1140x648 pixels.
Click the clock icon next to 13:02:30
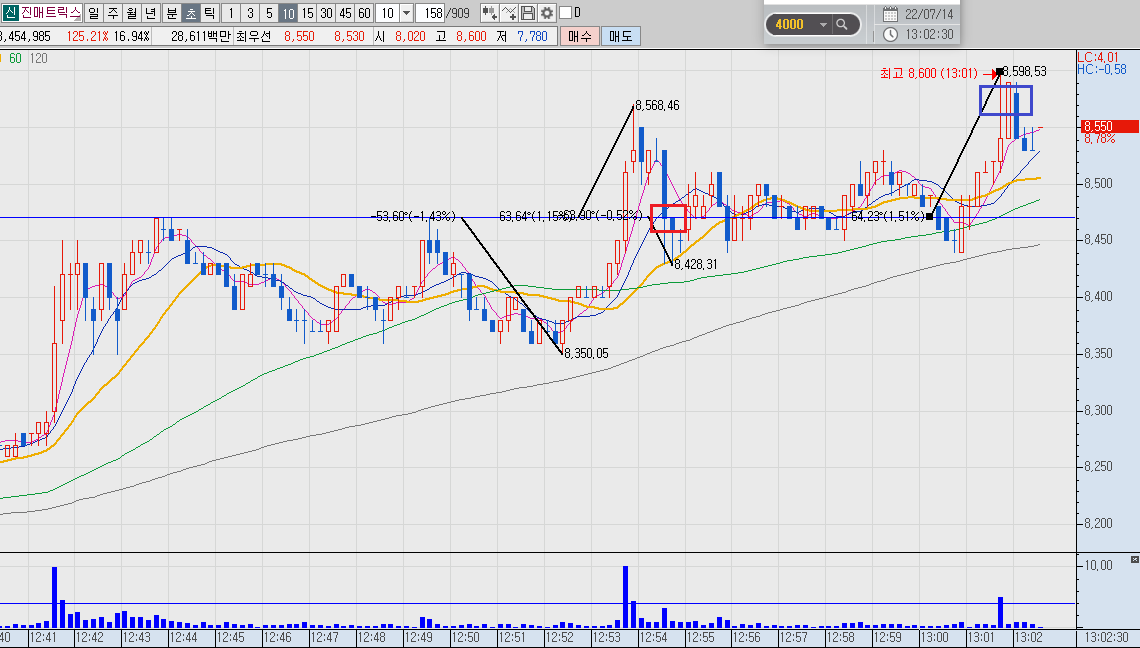point(890,34)
